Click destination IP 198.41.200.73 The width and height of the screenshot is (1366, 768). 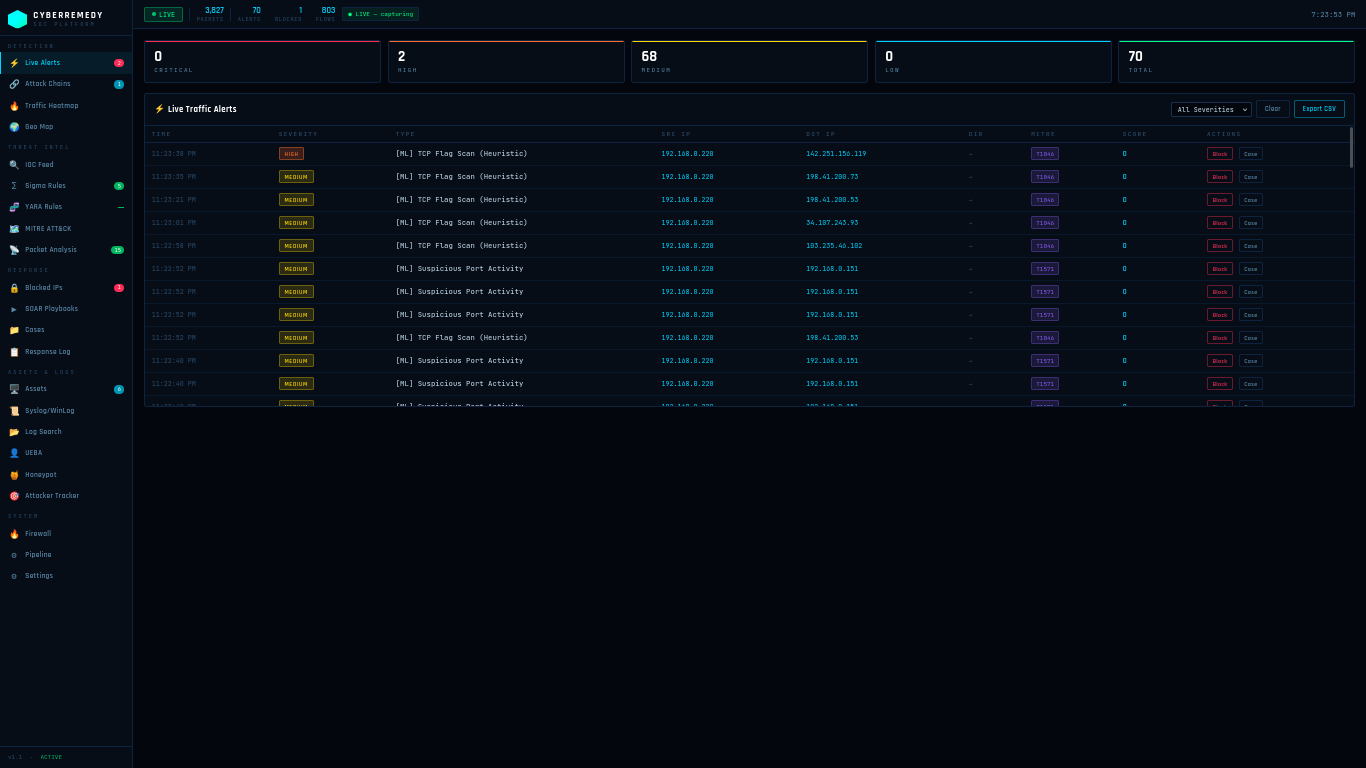[x=832, y=177]
